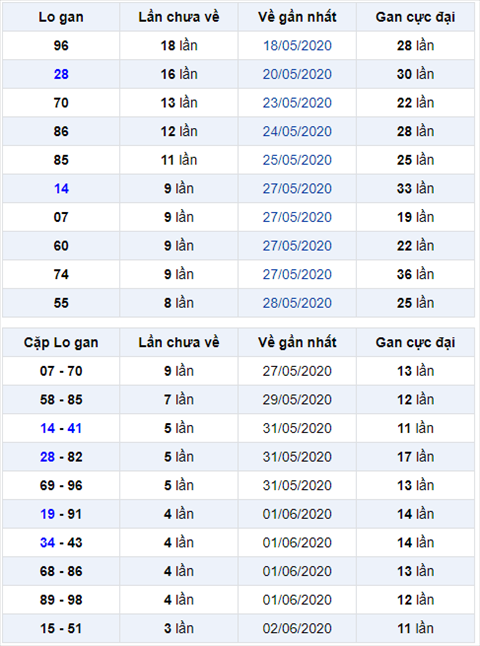Click the first 'Gan cực đại' header
480x646 pixels.
(x=415, y=17)
